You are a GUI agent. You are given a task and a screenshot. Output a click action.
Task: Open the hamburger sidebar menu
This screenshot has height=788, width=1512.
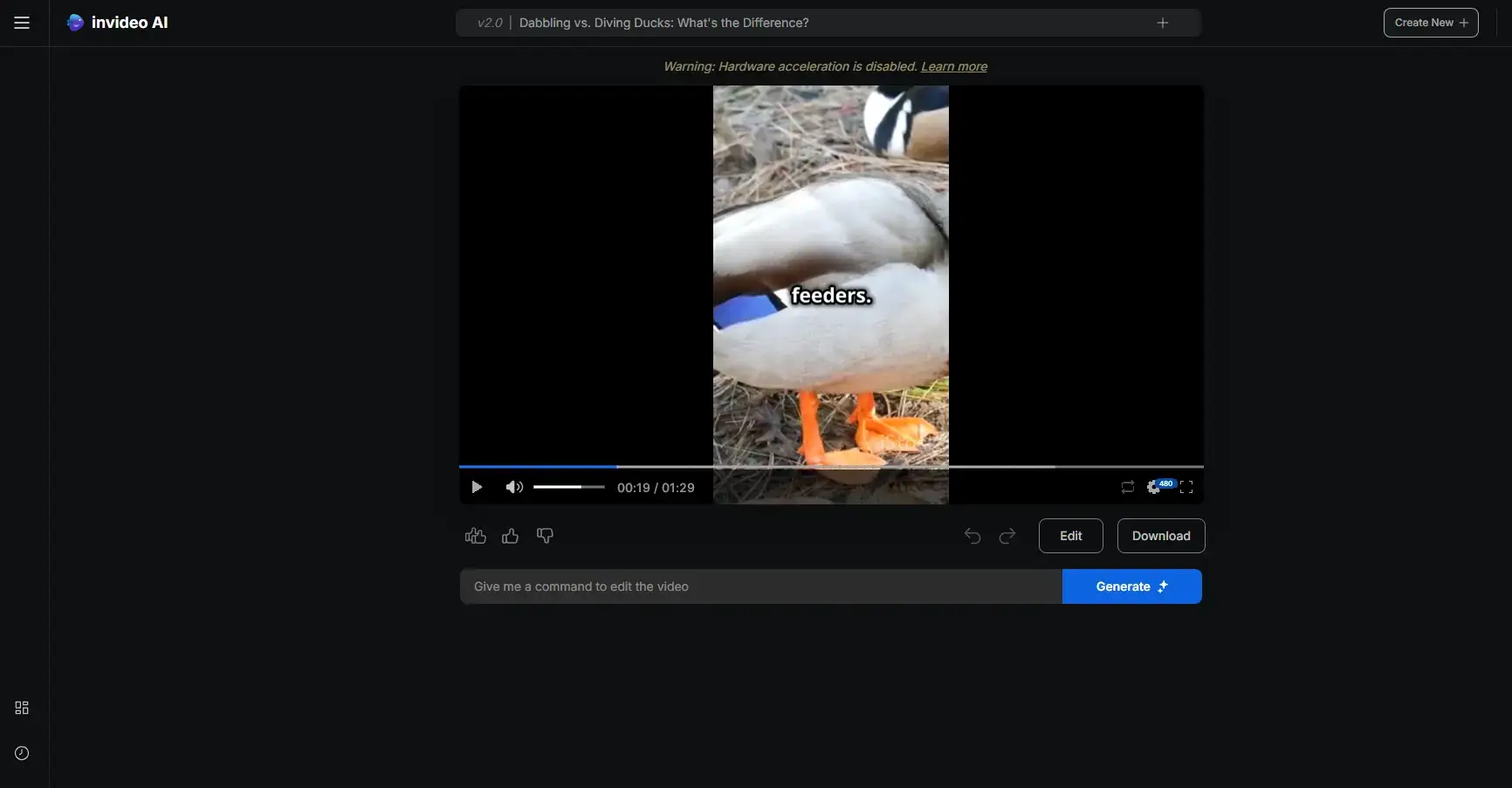click(x=22, y=23)
